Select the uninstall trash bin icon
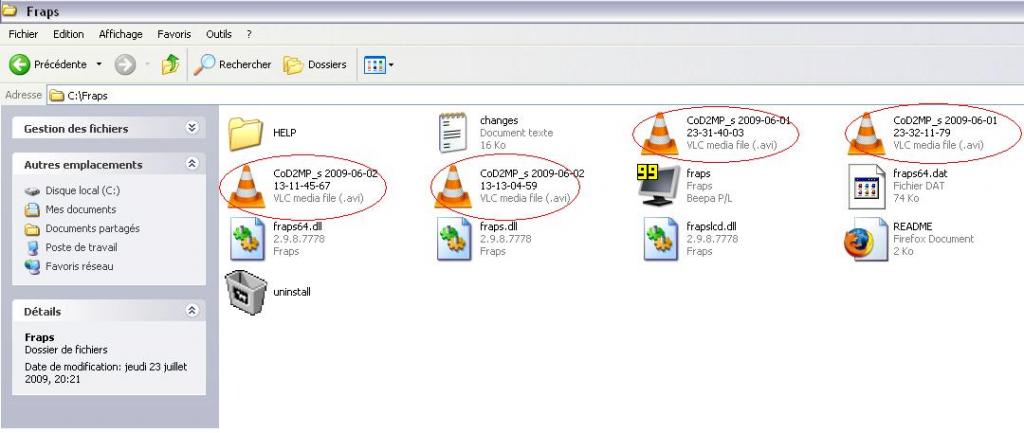The width and height of the screenshot is (1024, 433). [x=246, y=293]
